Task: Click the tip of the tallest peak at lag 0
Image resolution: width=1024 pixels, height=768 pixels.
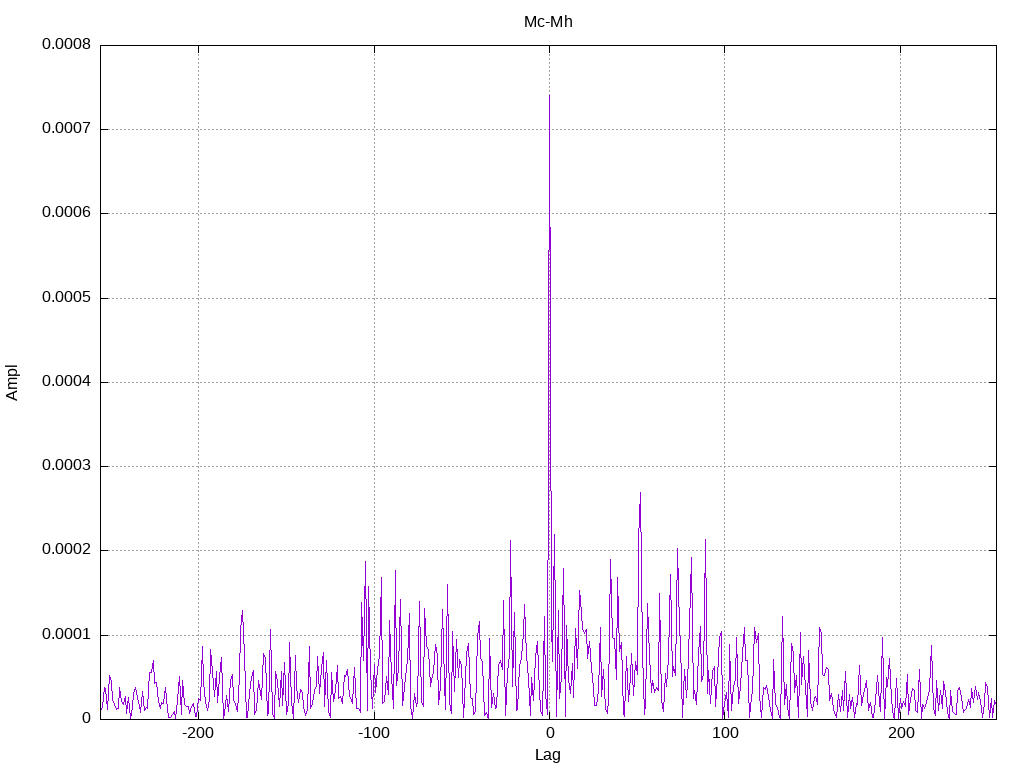Action: (x=549, y=95)
